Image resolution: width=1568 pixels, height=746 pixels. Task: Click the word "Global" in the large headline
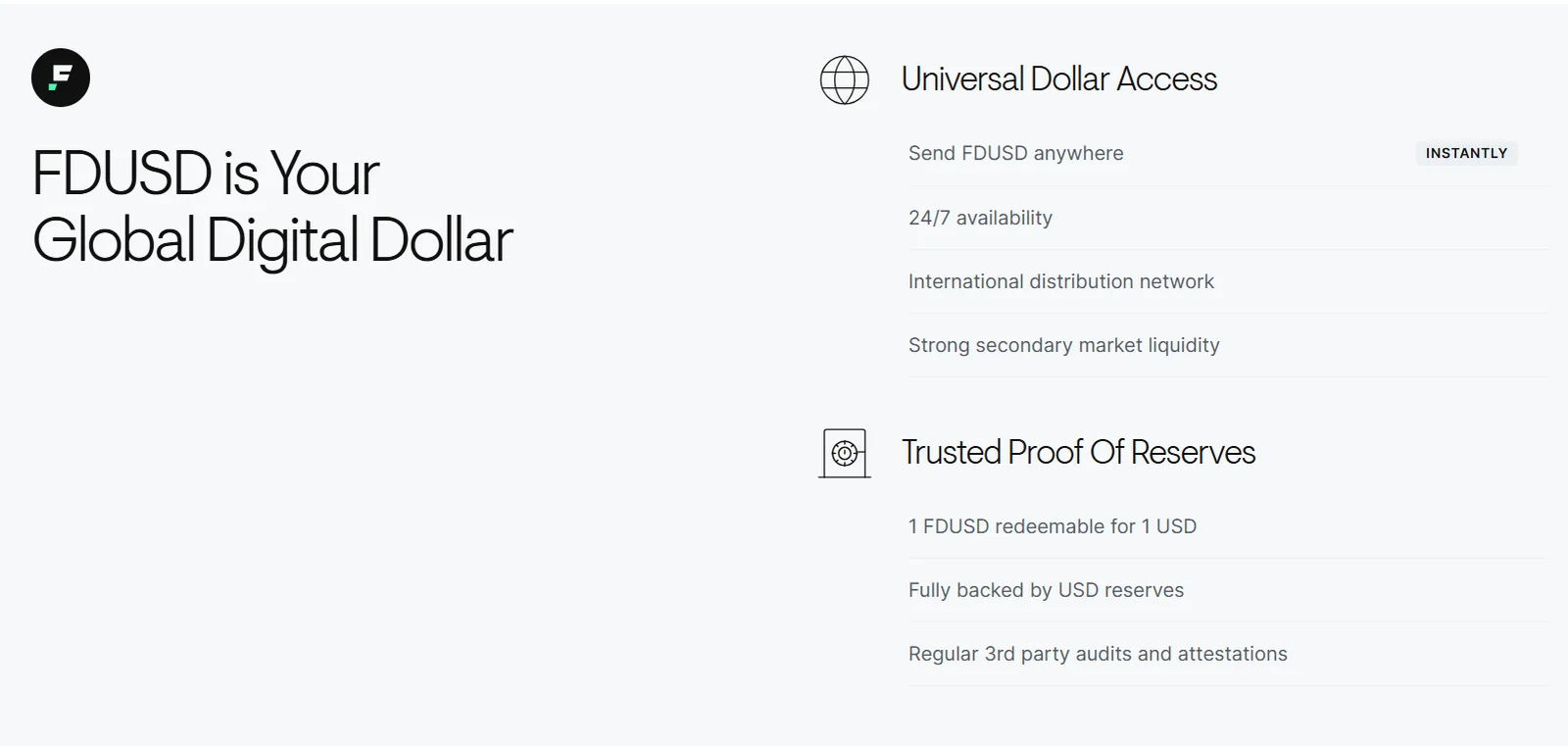pyautogui.click(x=114, y=240)
